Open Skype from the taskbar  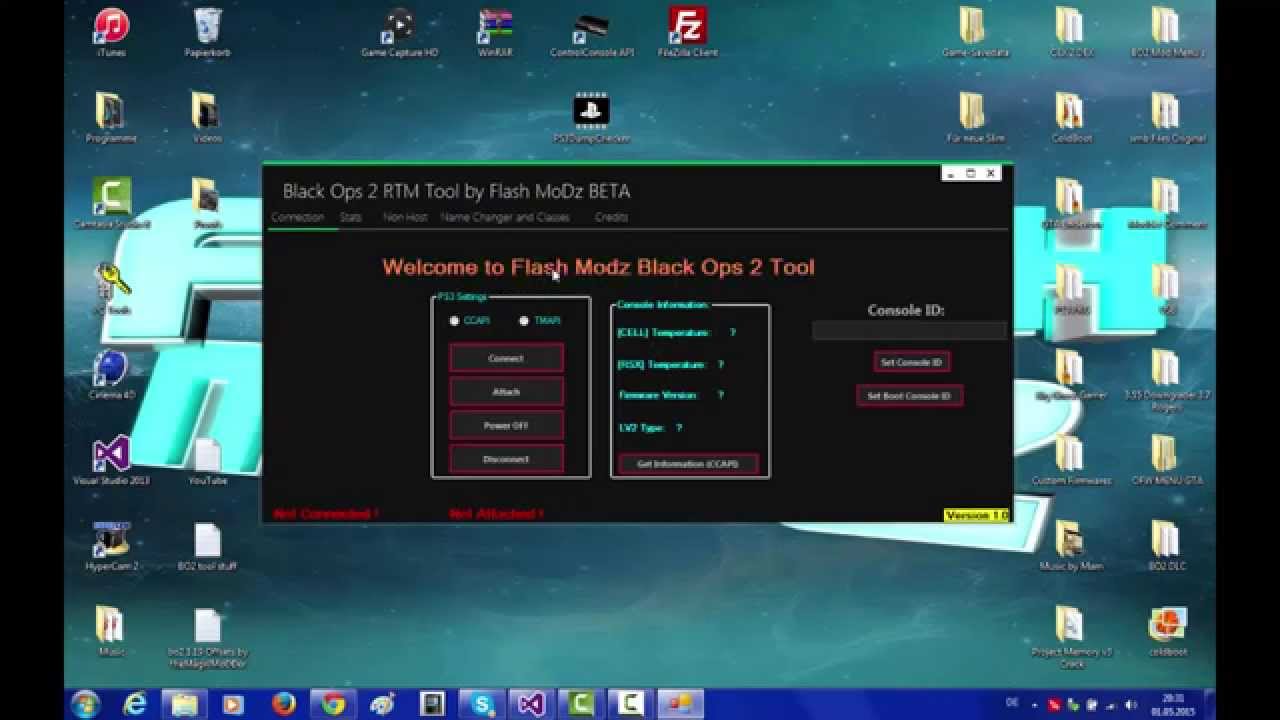pos(482,704)
